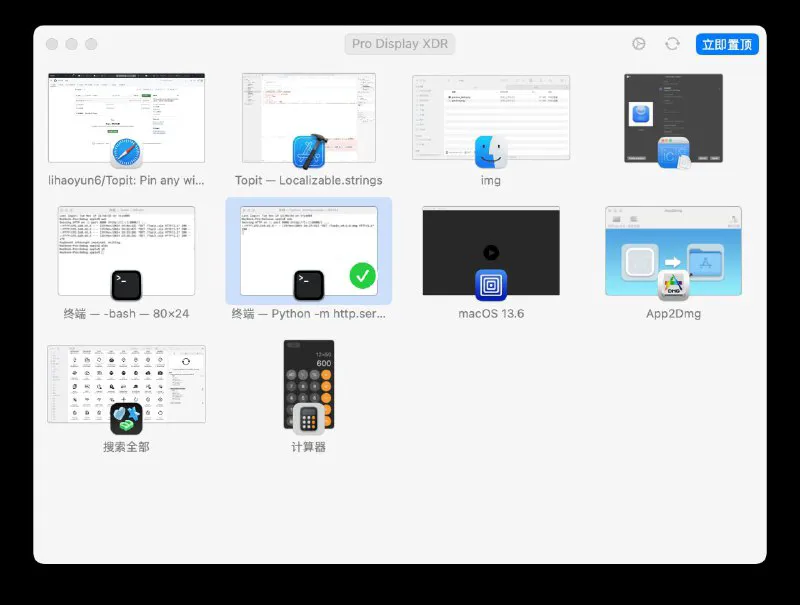Click the 立即置顶 button

pyautogui.click(x=727, y=44)
